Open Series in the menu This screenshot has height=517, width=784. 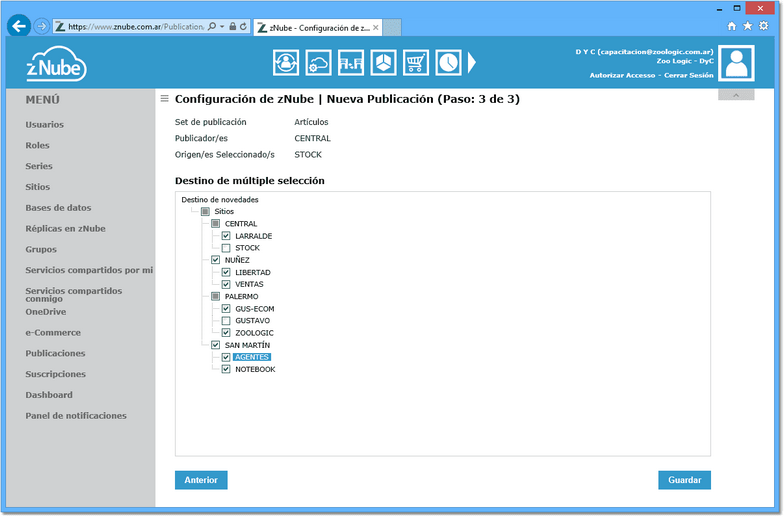click(x=39, y=166)
